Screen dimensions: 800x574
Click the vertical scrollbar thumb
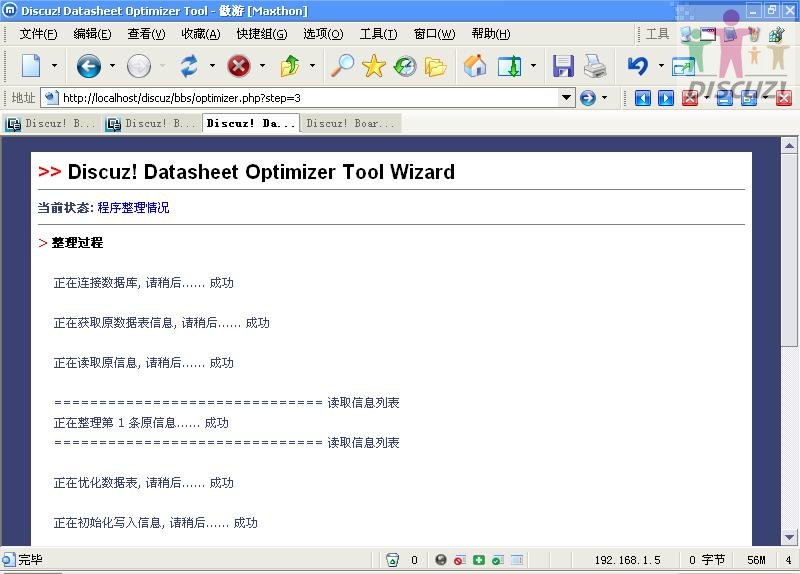(789, 250)
